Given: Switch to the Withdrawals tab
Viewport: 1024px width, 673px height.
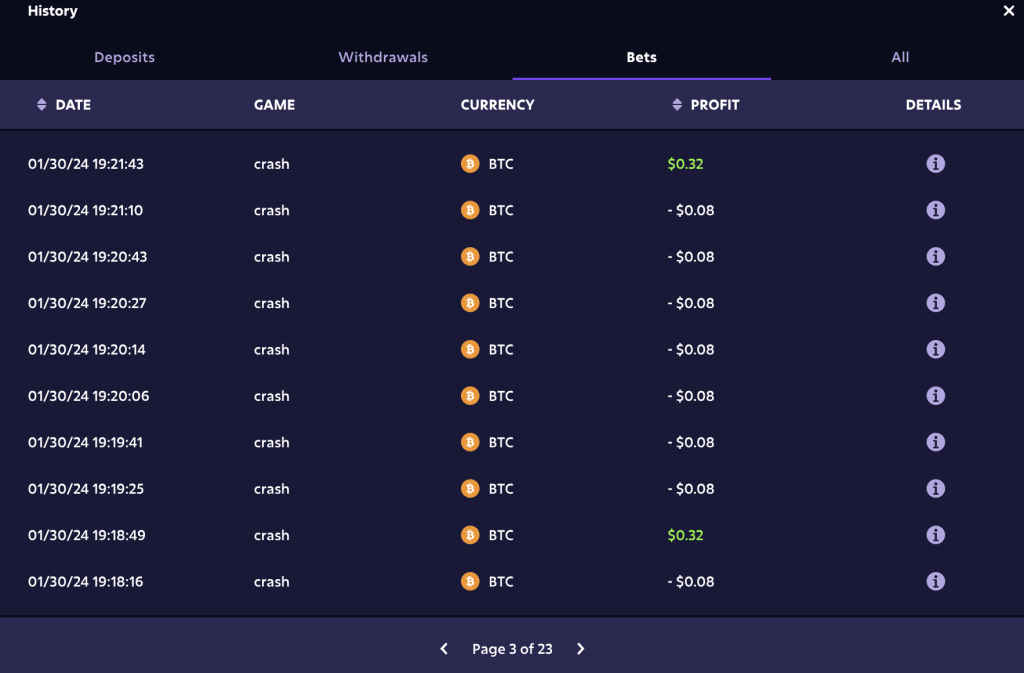Looking at the screenshot, I should (x=383, y=57).
